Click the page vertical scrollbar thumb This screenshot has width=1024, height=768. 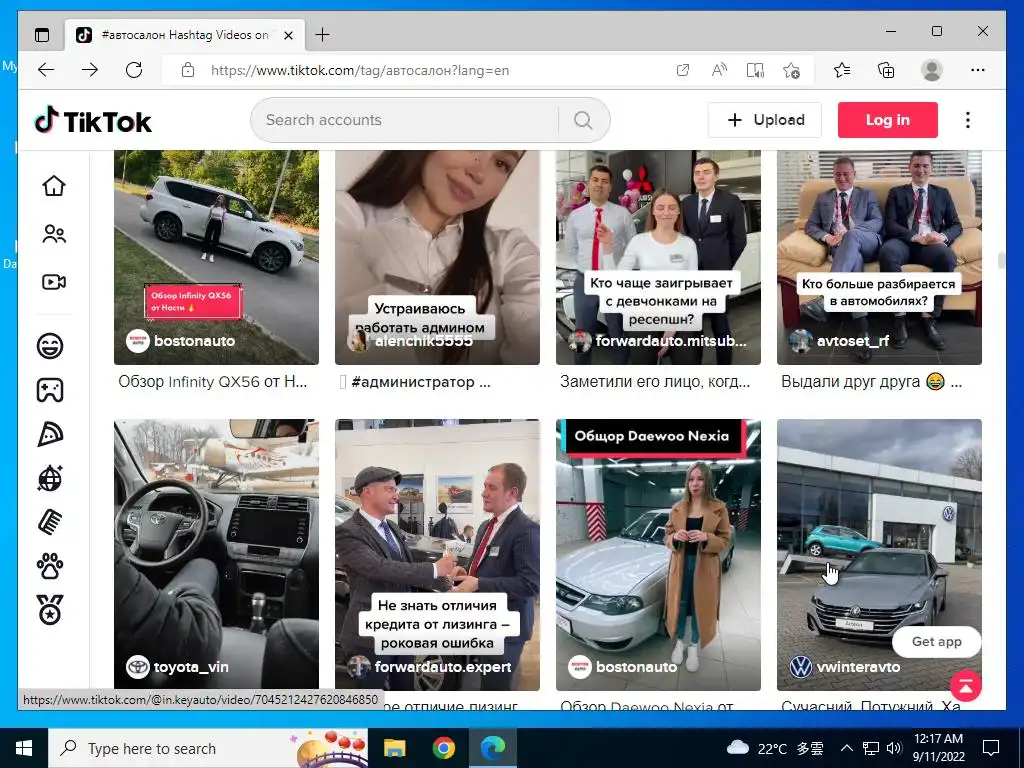click(x=1001, y=260)
